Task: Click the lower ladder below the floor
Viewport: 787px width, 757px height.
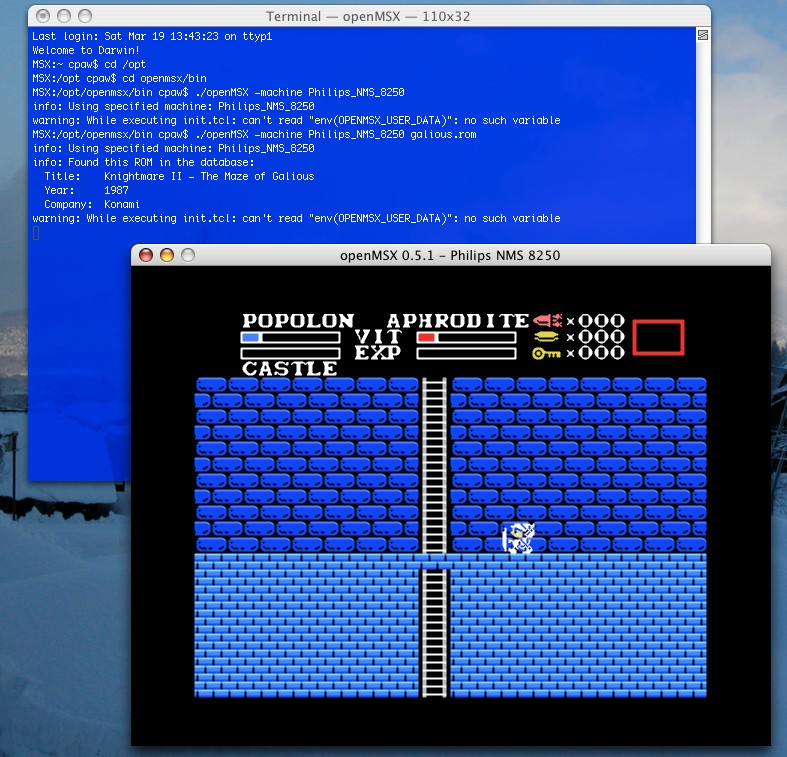Action: pos(434,630)
